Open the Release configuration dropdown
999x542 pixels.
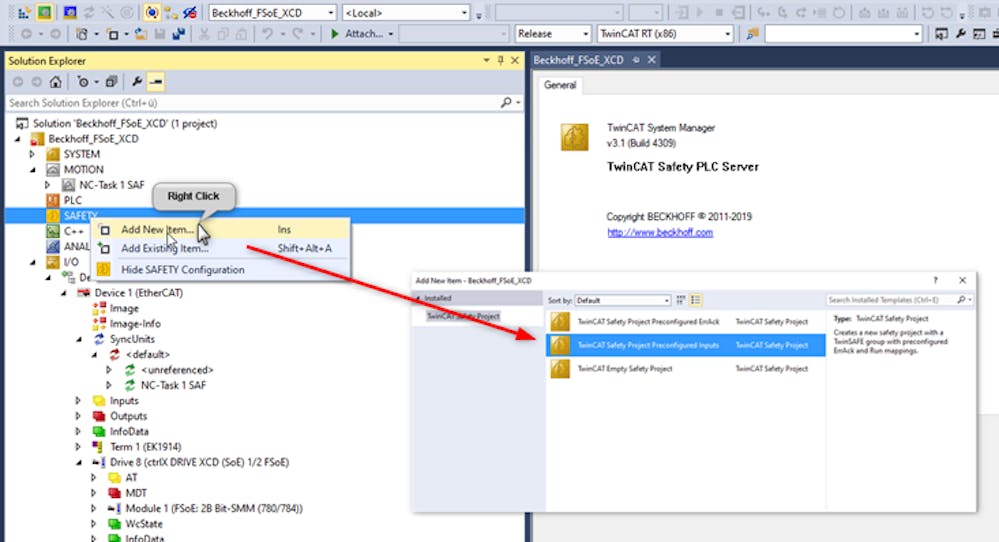tap(585, 34)
